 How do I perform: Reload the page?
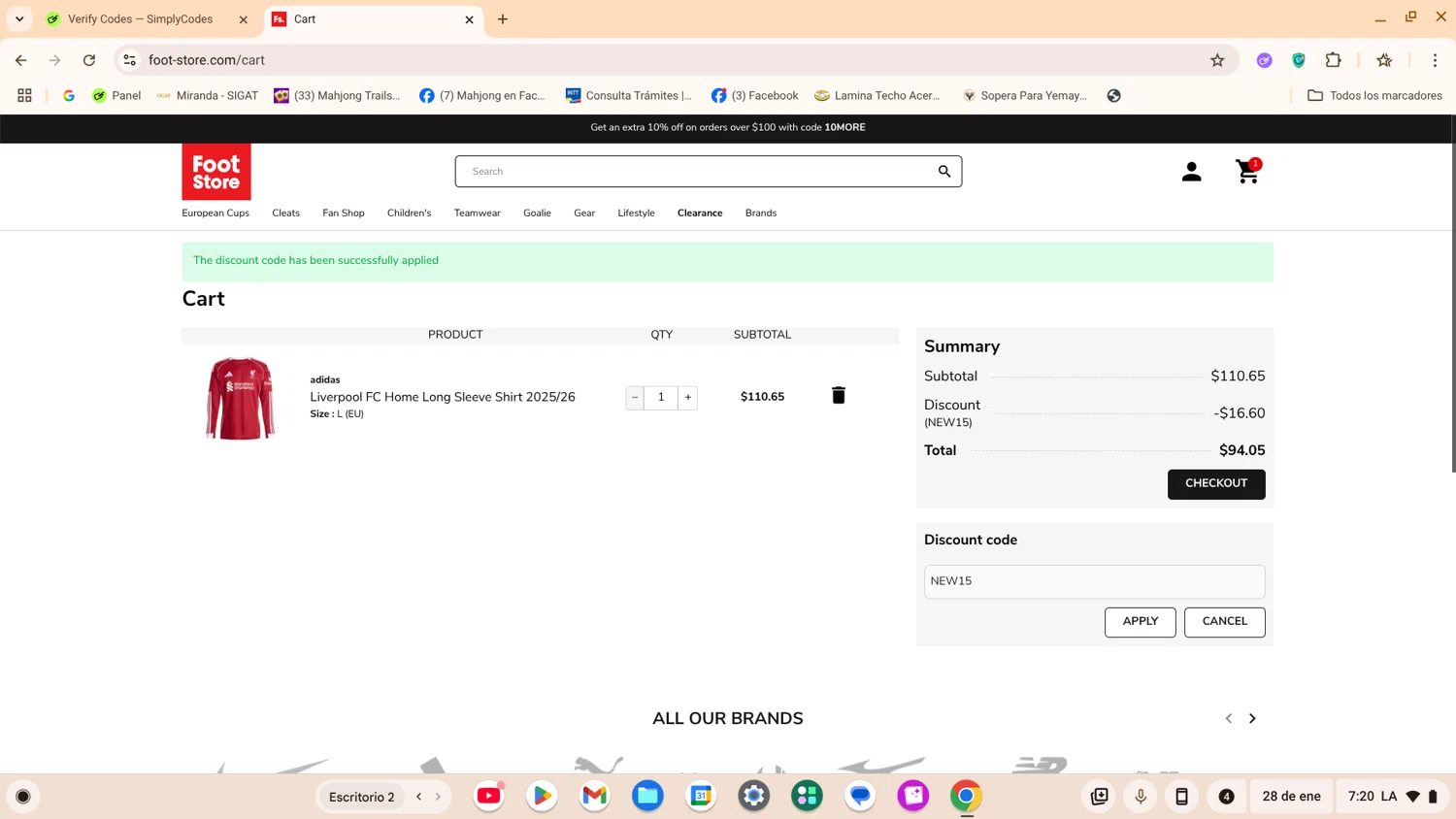click(x=89, y=60)
